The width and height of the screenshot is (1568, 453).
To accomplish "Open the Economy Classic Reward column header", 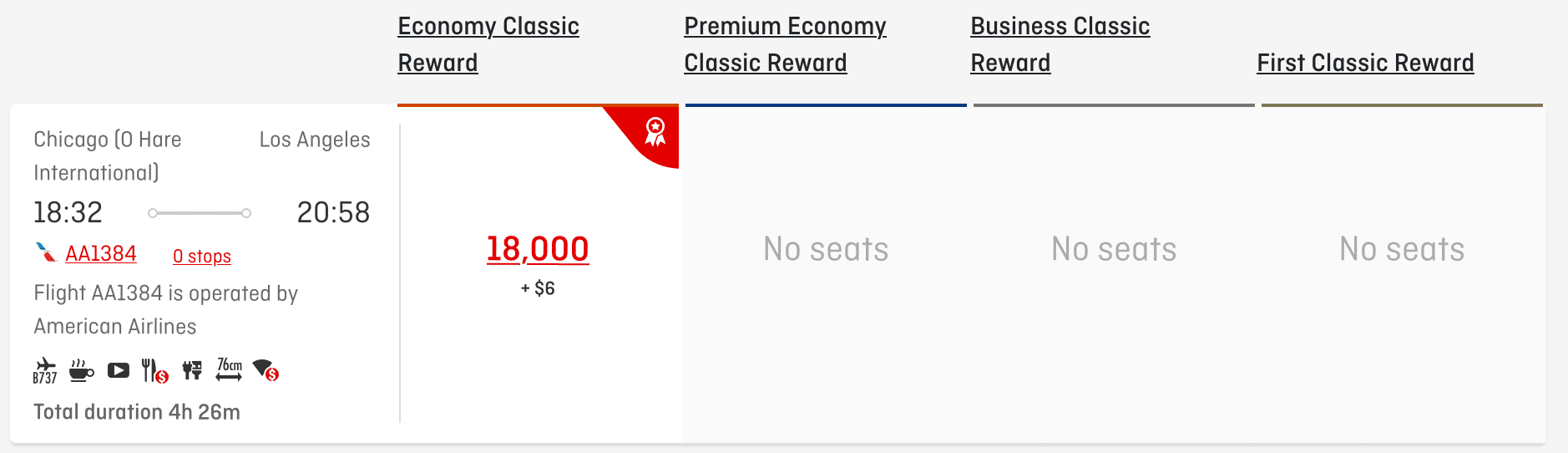I will pos(488,44).
